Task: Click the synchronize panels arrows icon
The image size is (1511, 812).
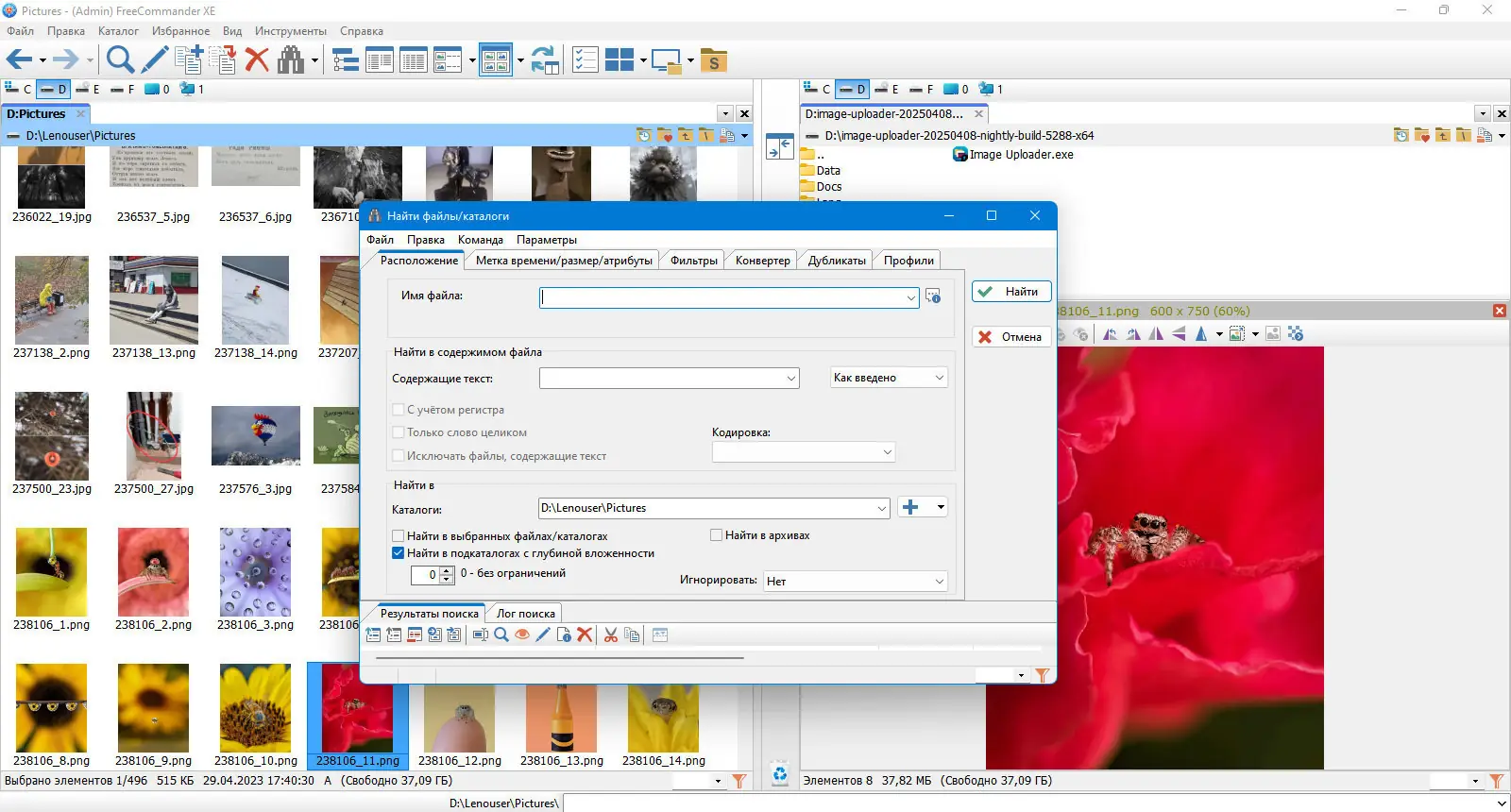Action: (544, 60)
